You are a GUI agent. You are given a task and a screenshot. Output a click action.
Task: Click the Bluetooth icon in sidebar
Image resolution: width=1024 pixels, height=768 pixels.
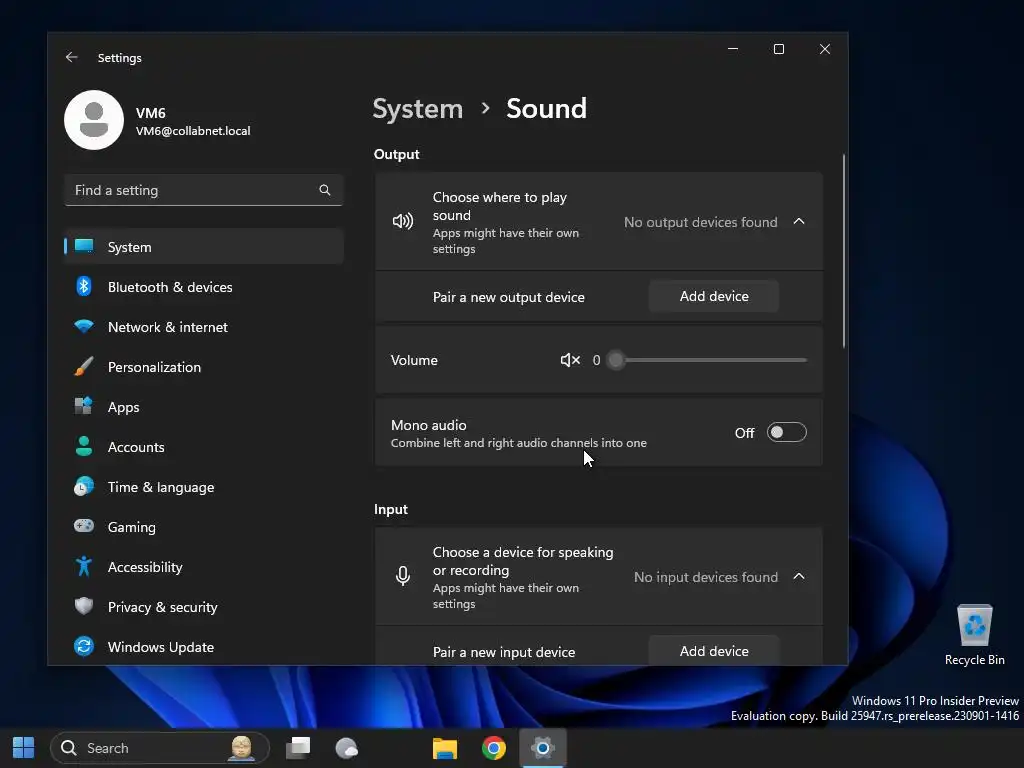pos(84,286)
